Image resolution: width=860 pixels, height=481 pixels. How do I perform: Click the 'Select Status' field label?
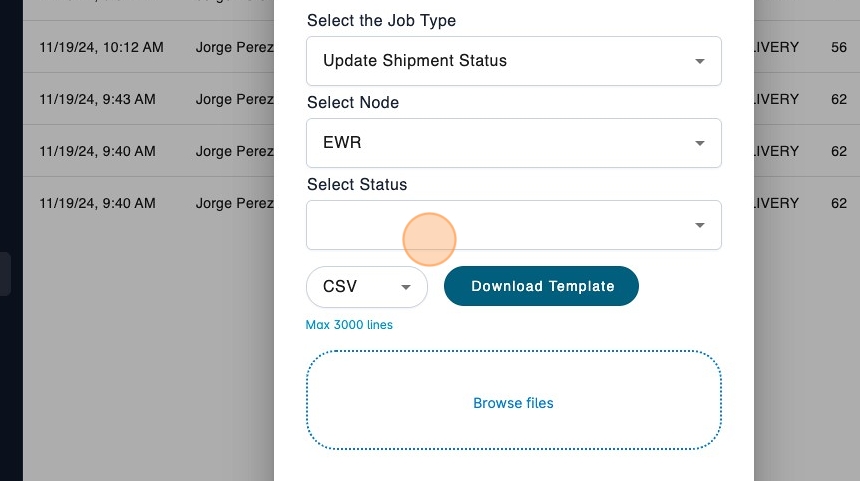pos(357,184)
